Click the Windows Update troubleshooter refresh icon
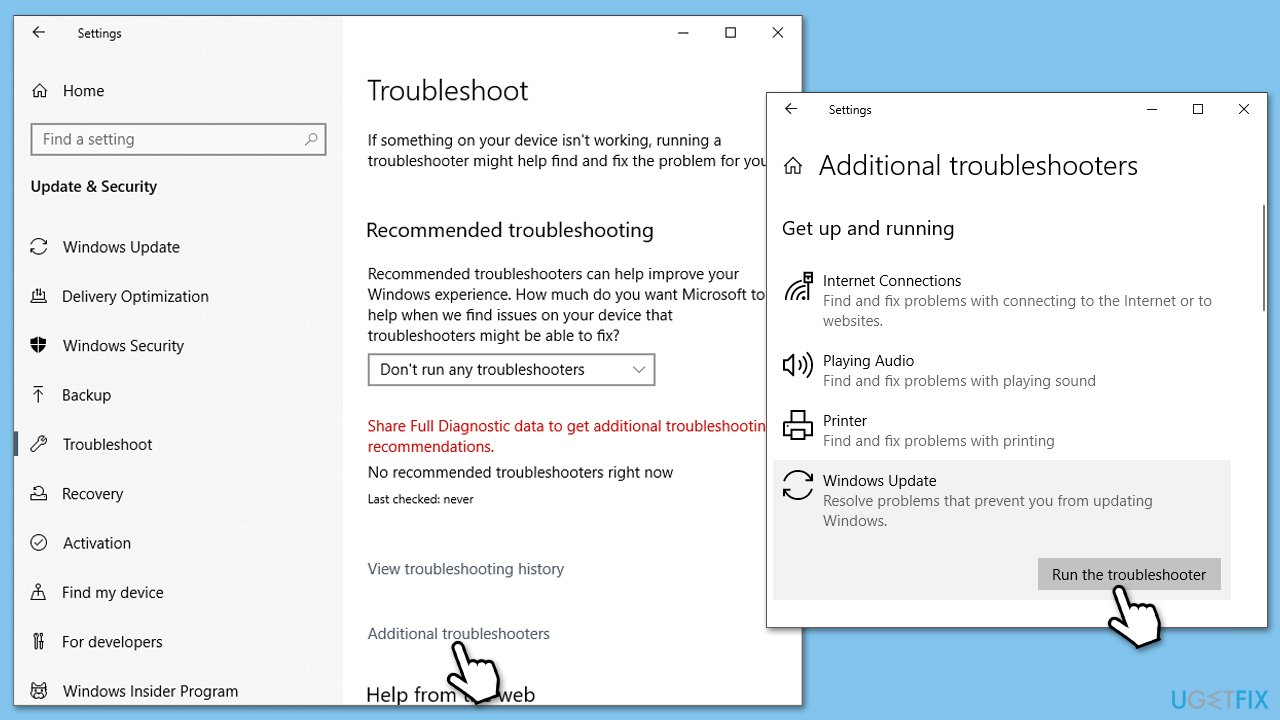Image resolution: width=1280 pixels, height=720 pixels. click(x=798, y=485)
